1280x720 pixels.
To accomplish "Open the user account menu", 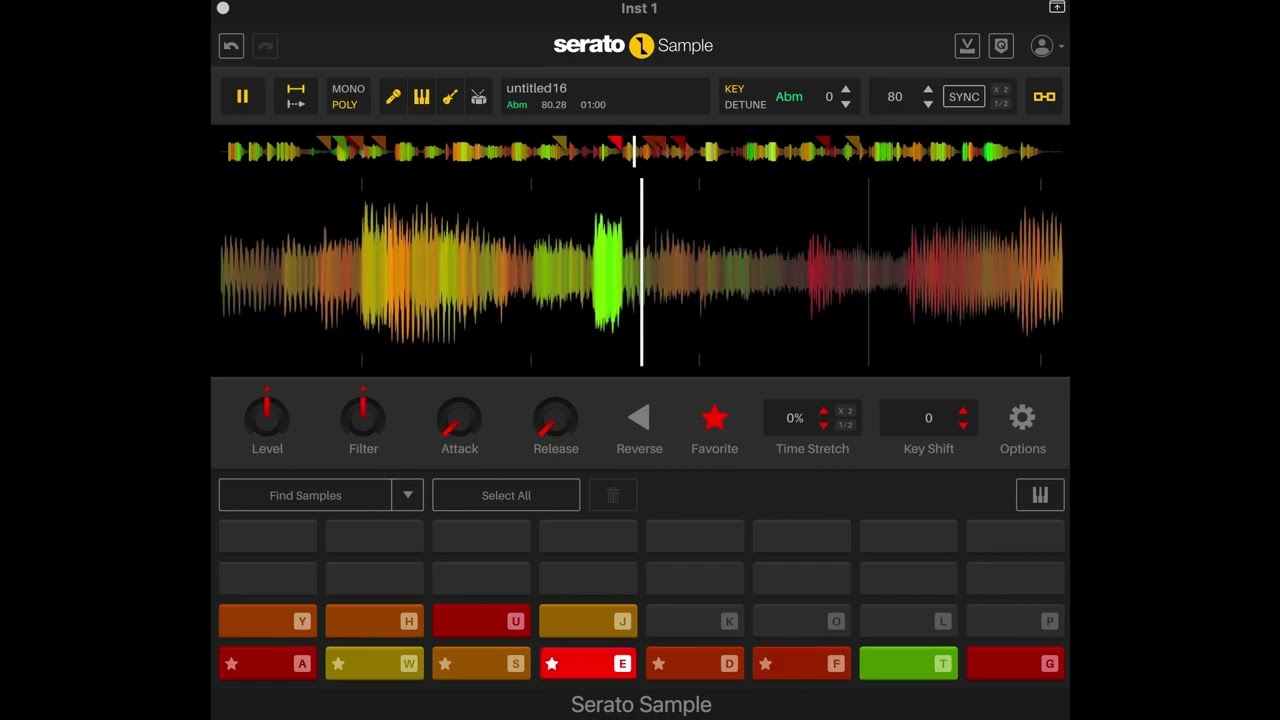I will [x=1043, y=46].
